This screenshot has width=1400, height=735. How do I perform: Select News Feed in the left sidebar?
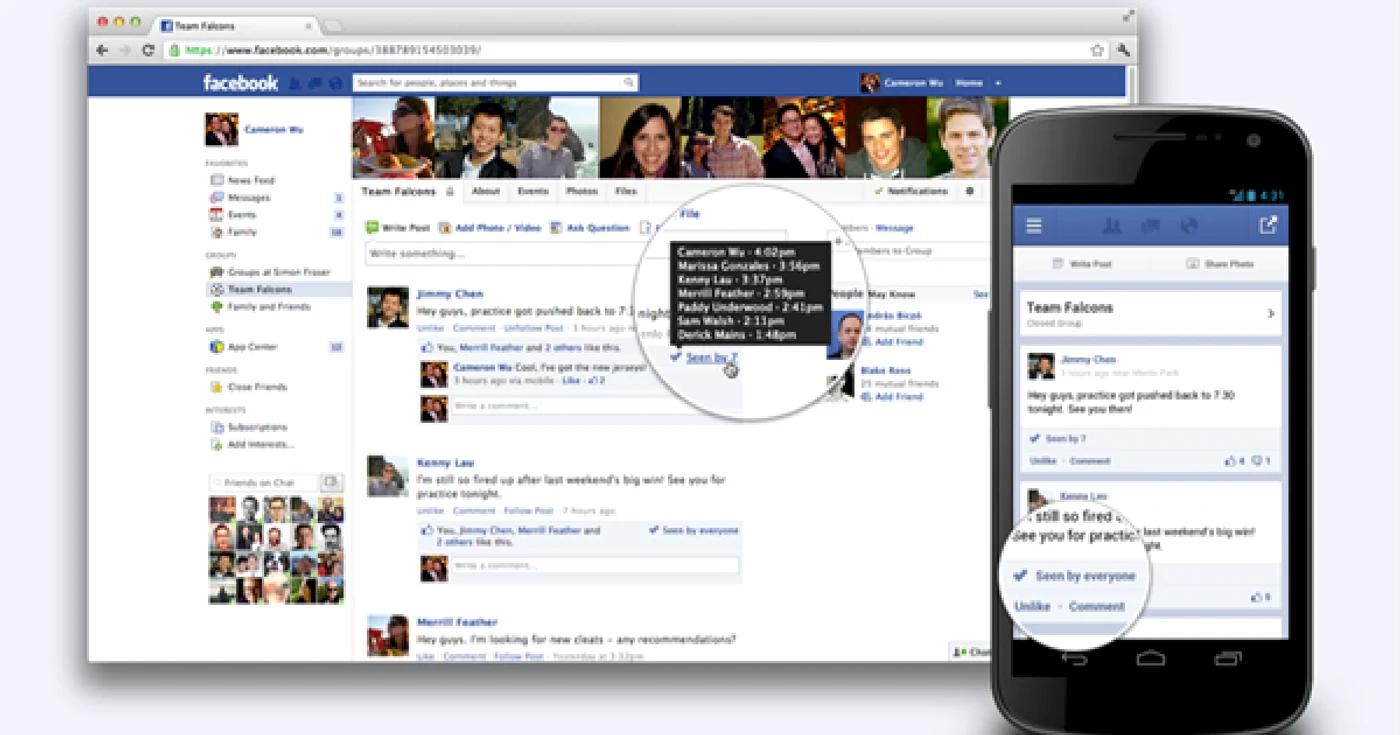pyautogui.click(x=250, y=181)
